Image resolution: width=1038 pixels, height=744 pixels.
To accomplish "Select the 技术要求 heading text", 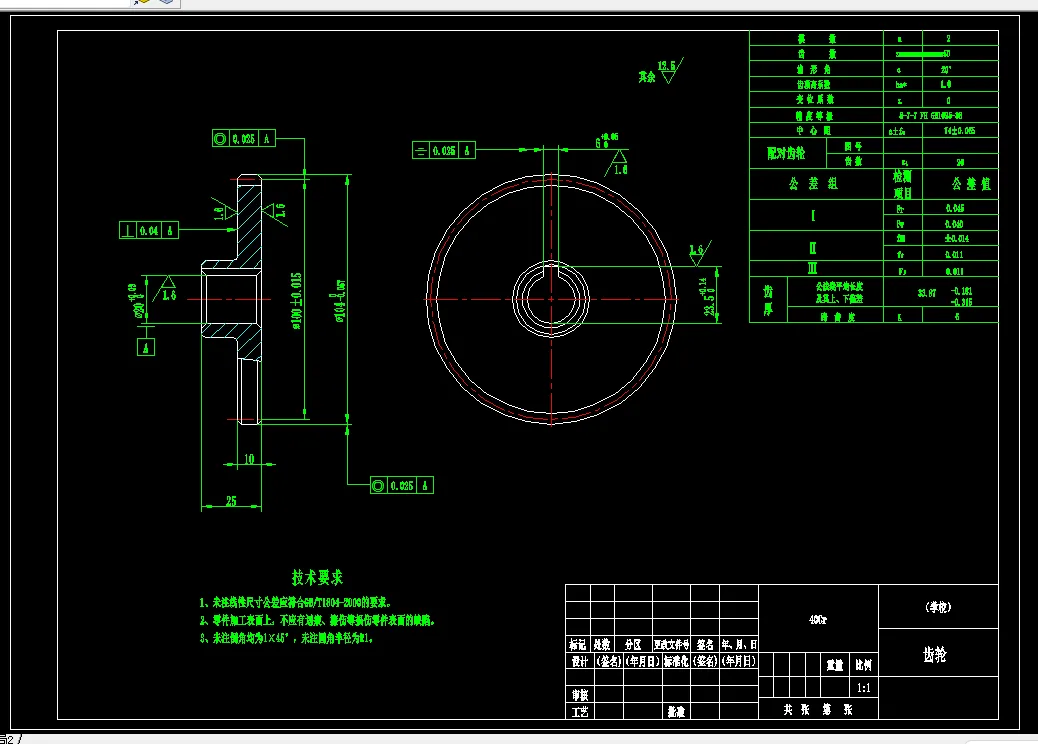I will point(317,577).
